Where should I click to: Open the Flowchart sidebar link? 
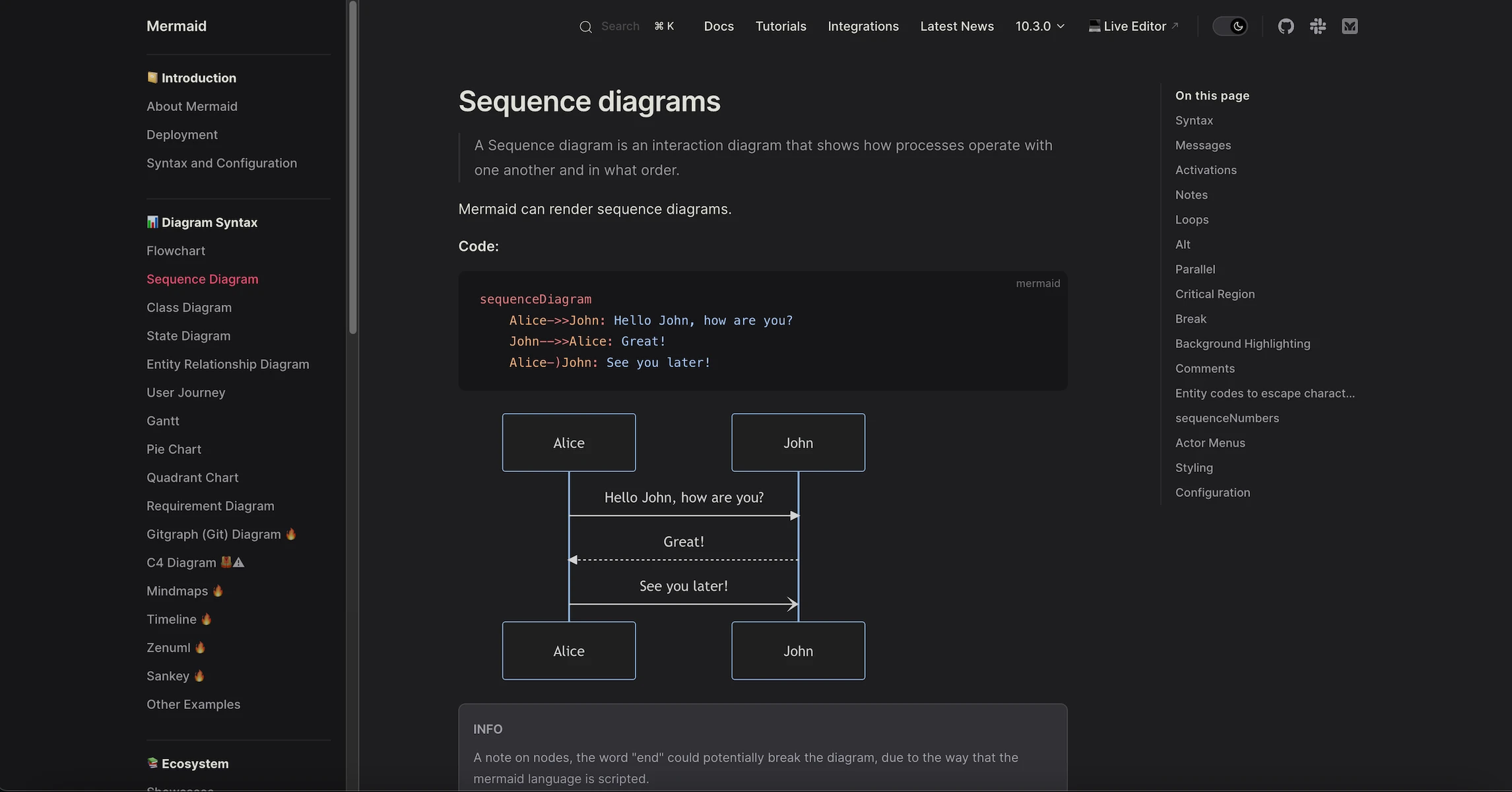click(176, 251)
